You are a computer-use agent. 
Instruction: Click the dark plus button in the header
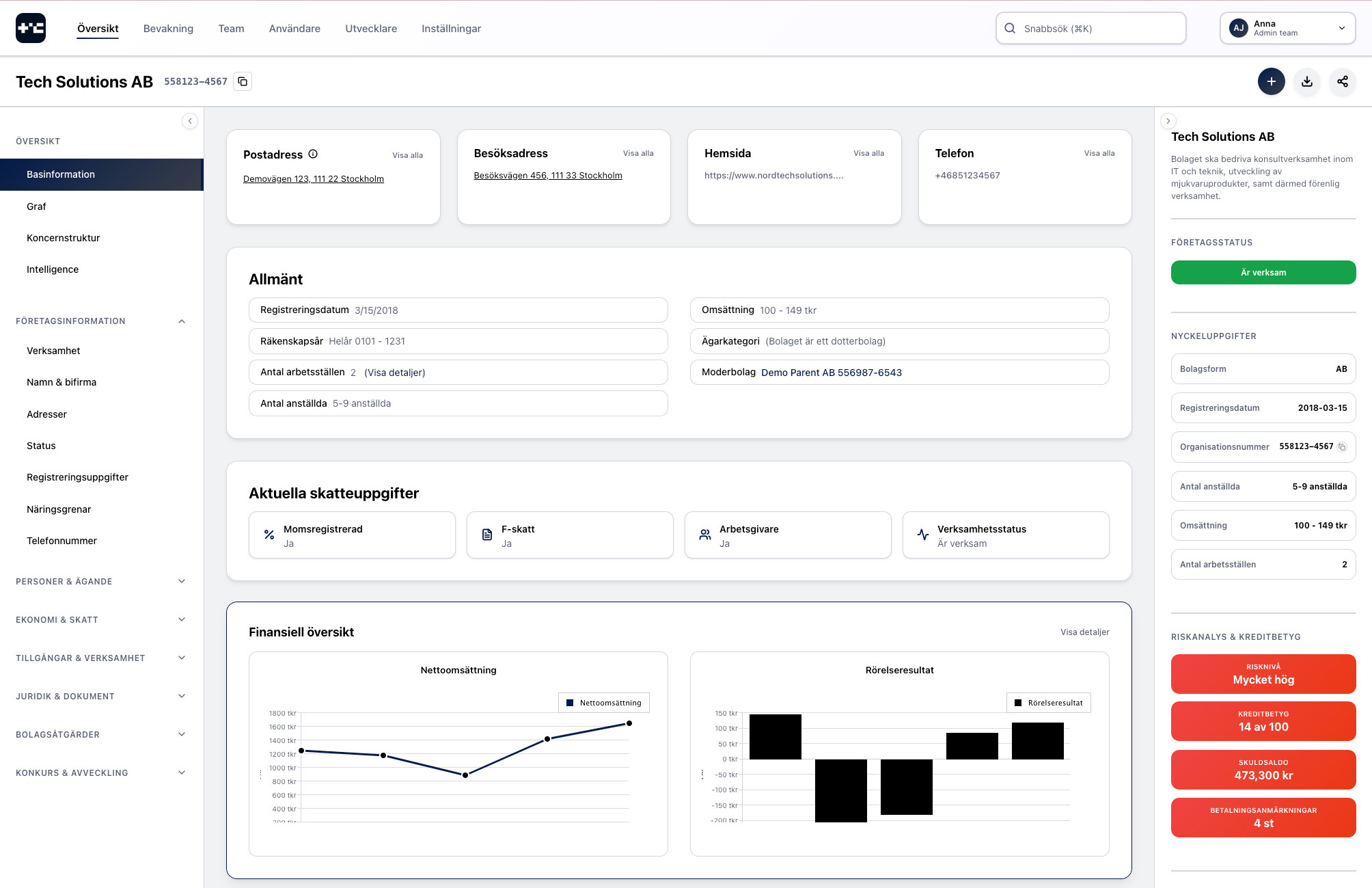click(1271, 81)
